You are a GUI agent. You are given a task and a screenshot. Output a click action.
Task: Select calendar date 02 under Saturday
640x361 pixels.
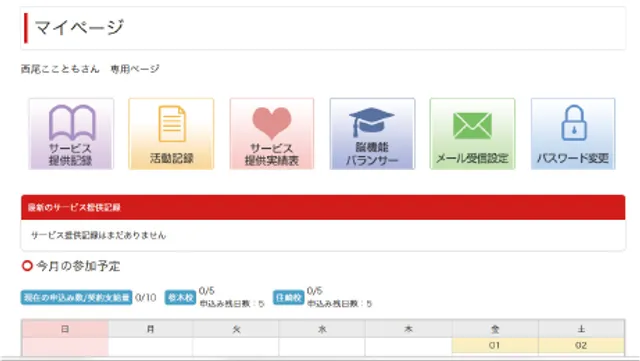pyautogui.click(x=581, y=345)
